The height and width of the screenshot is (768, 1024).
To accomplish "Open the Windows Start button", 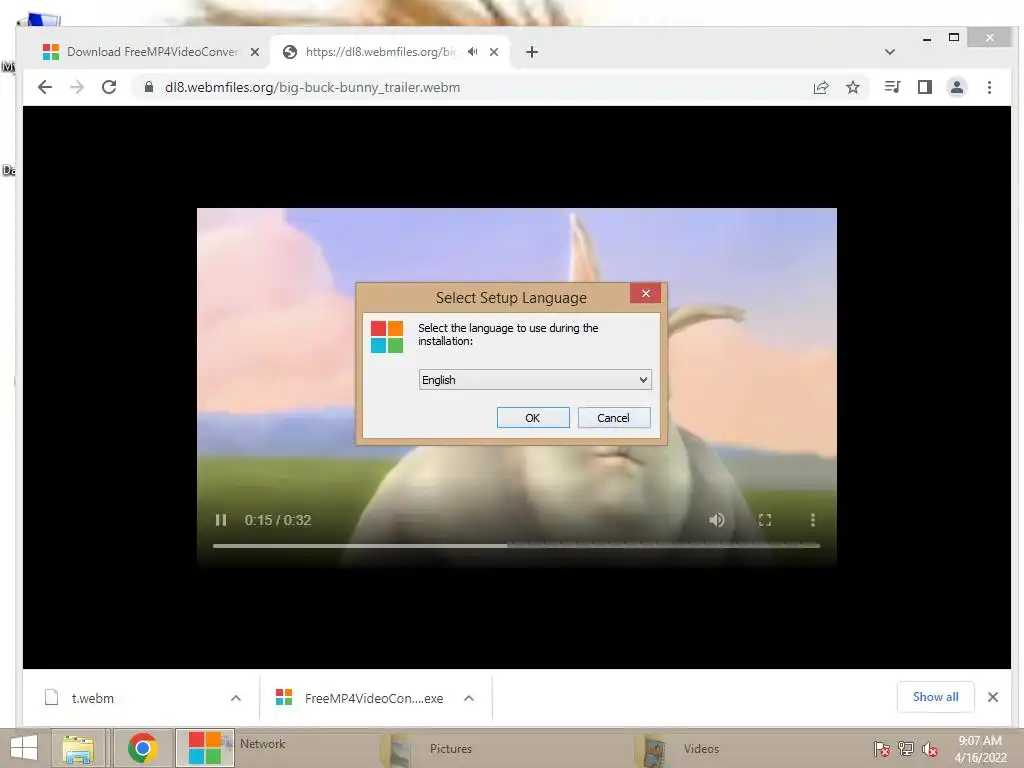I will coord(24,748).
